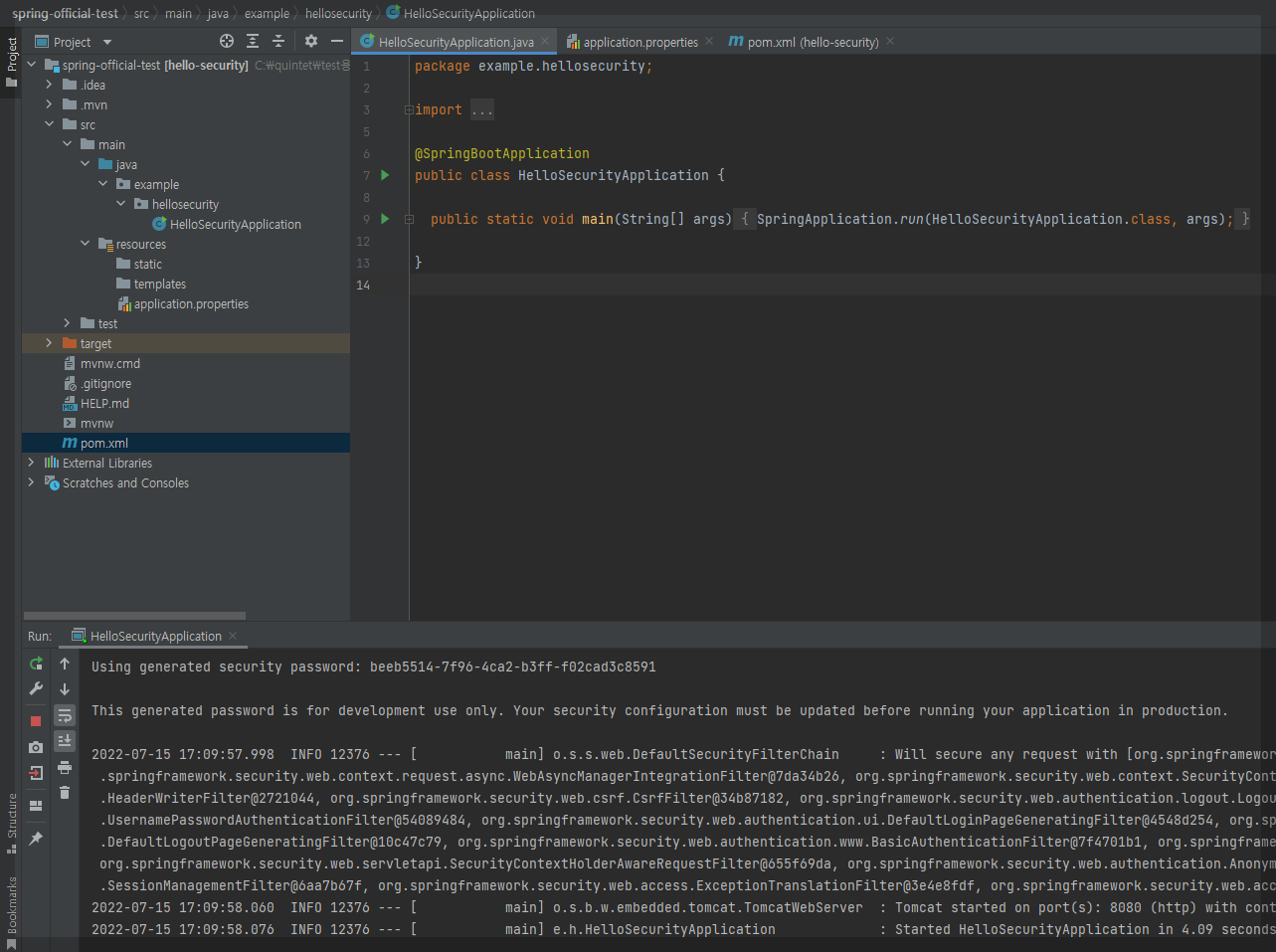The width and height of the screenshot is (1276, 952).
Task: Click the hellosecurity breadcrumb in navigation bar
Action: (x=338, y=14)
